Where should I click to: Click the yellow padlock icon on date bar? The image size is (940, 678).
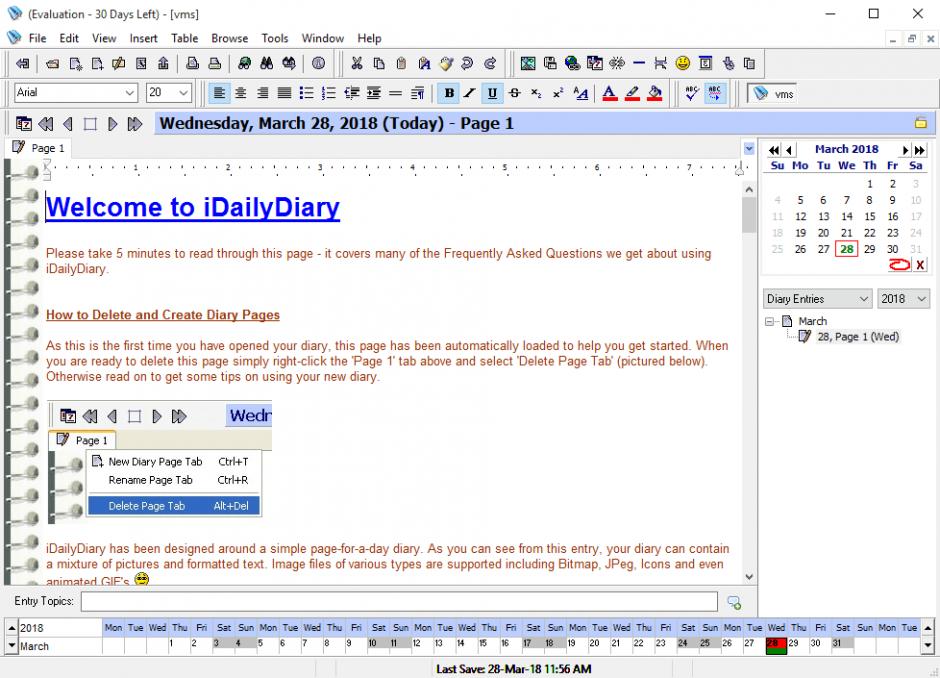tap(921, 123)
